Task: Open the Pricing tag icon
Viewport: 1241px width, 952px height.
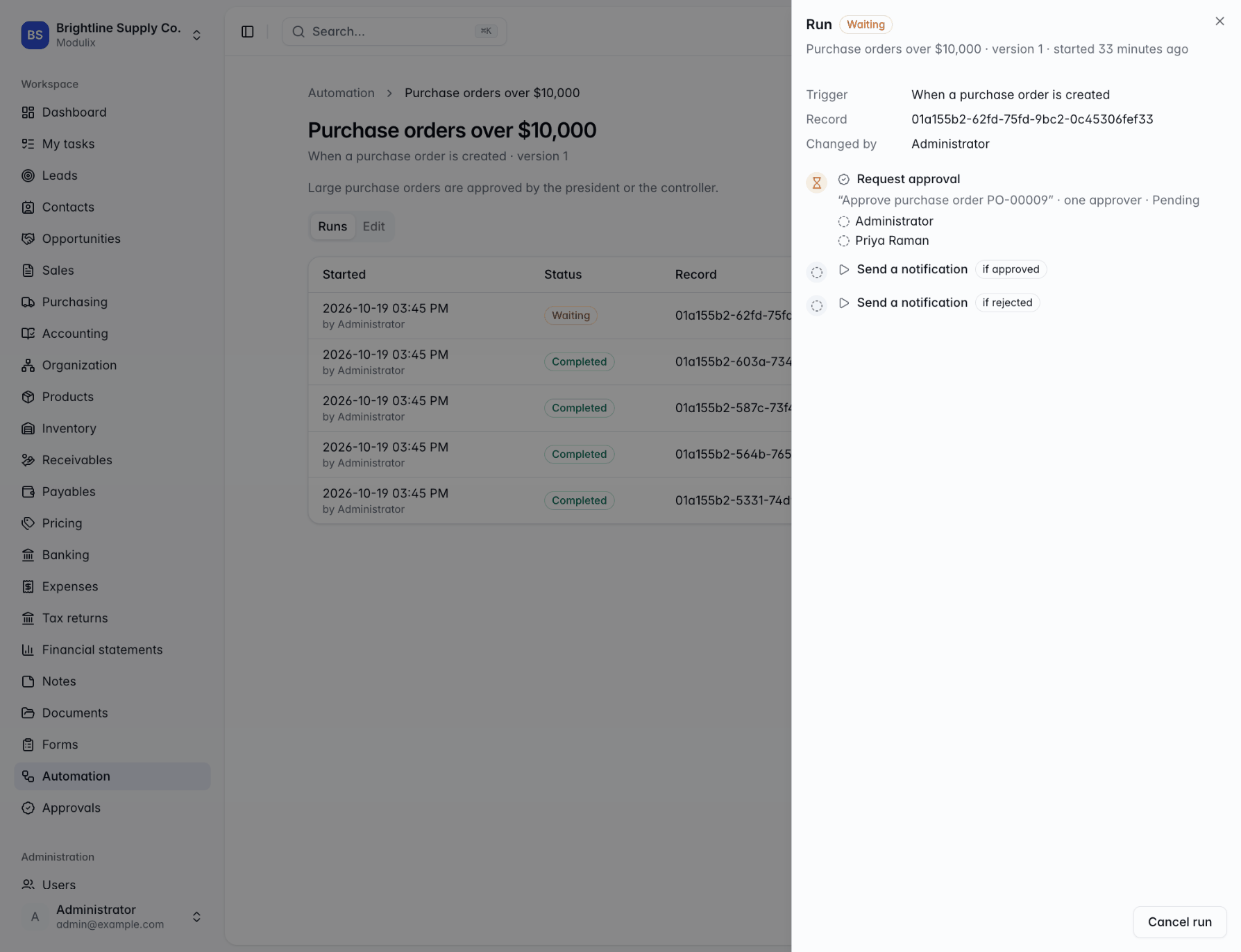Action: click(28, 523)
